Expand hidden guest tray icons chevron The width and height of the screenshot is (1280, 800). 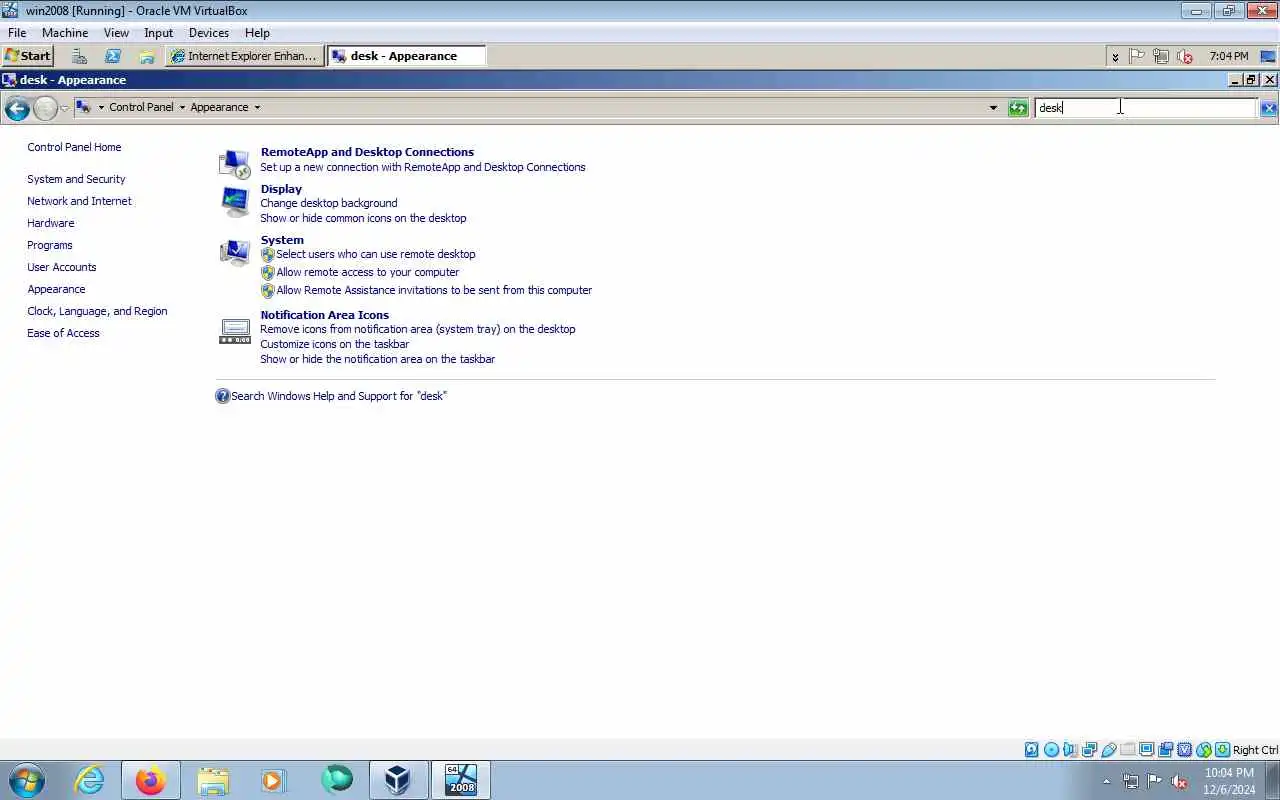[1115, 57]
